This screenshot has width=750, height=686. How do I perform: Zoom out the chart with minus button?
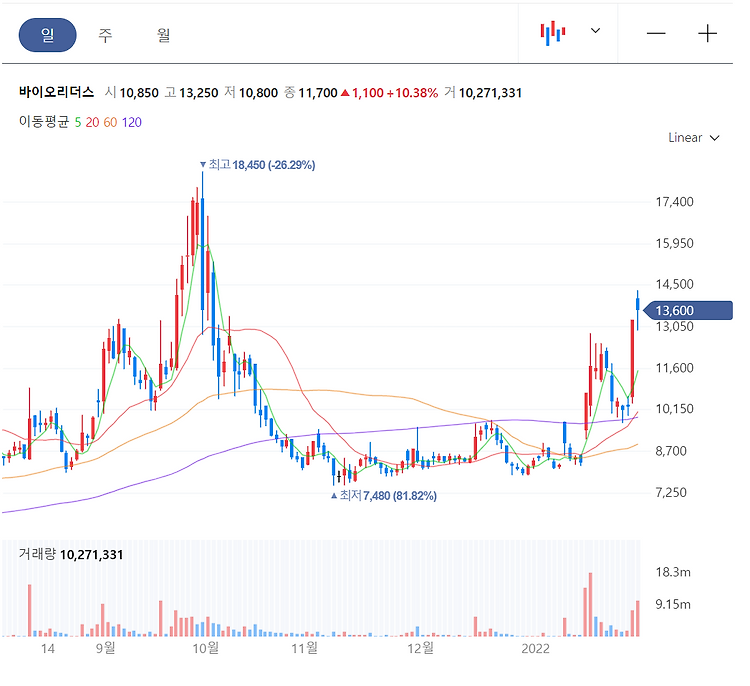coord(656,33)
